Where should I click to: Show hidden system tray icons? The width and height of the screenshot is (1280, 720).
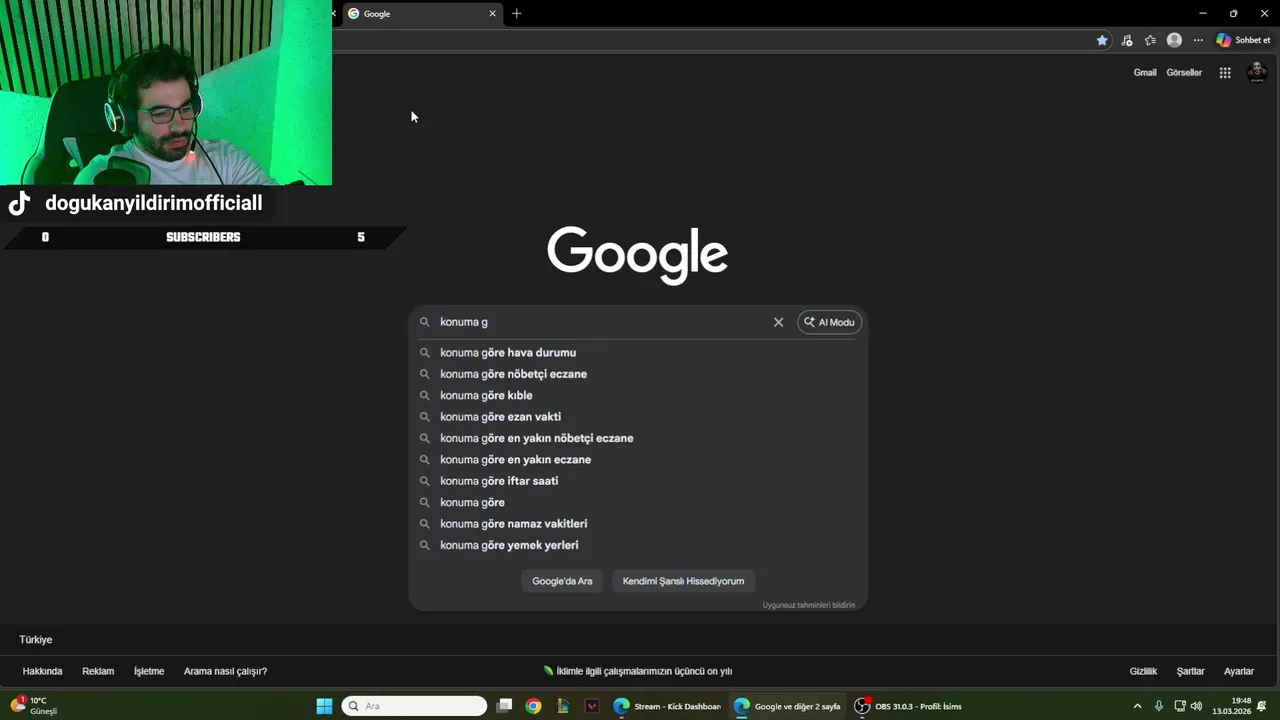coord(1137,706)
